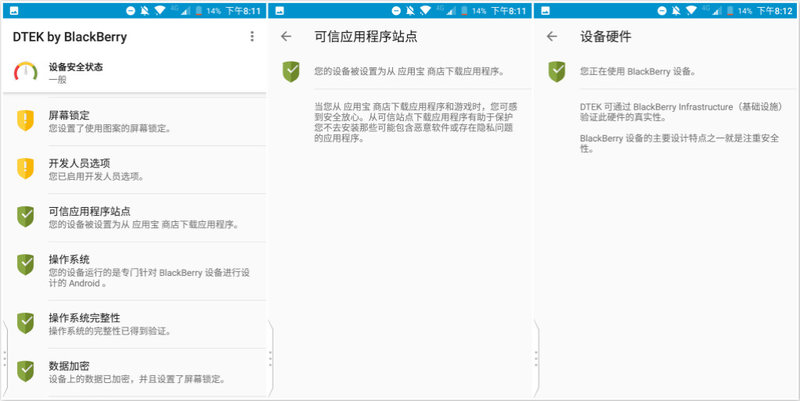
Task: Tap the 可信应用程序站点 title in middle toolbar
Action: tap(366, 36)
